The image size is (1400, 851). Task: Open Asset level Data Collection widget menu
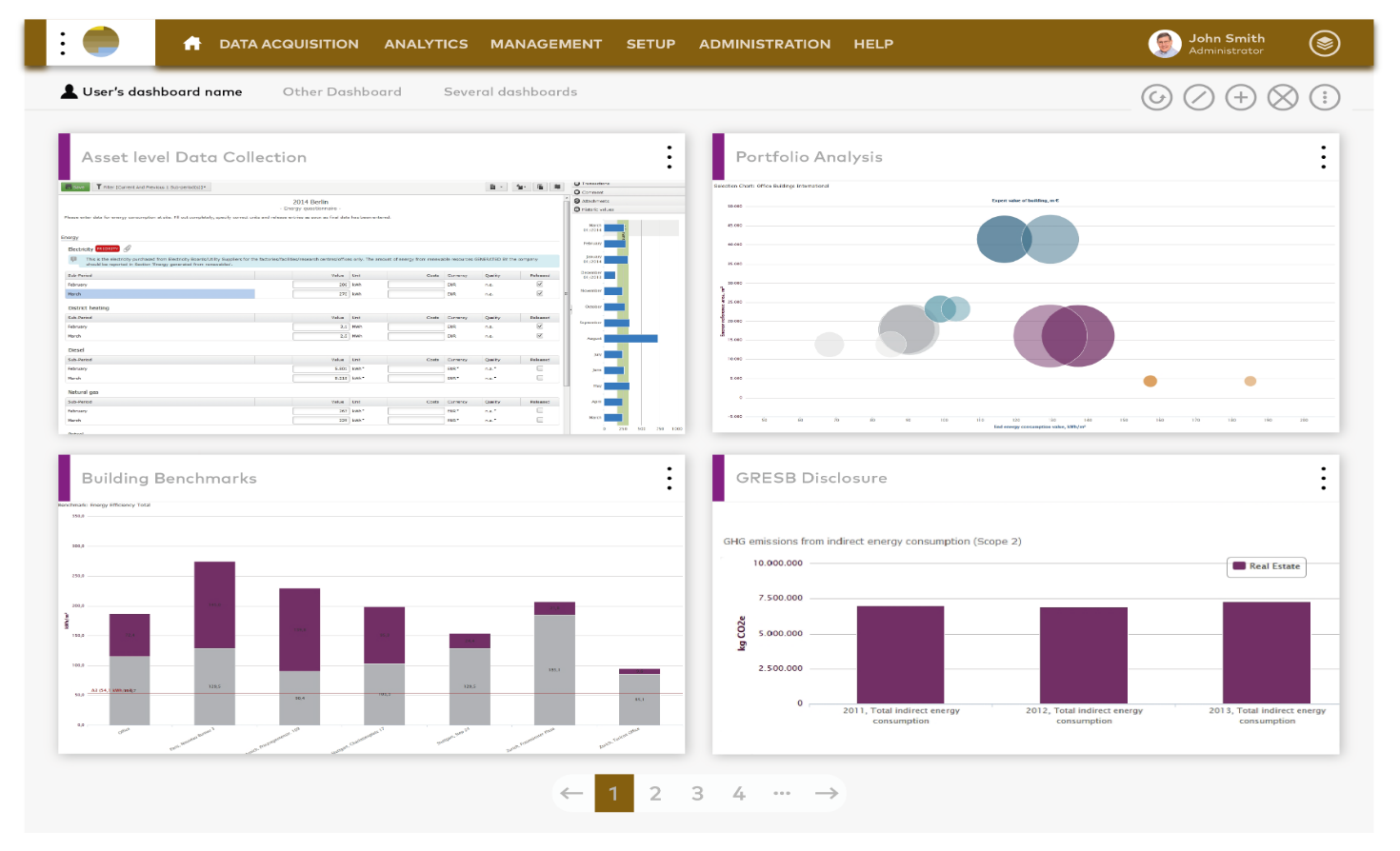(670, 157)
